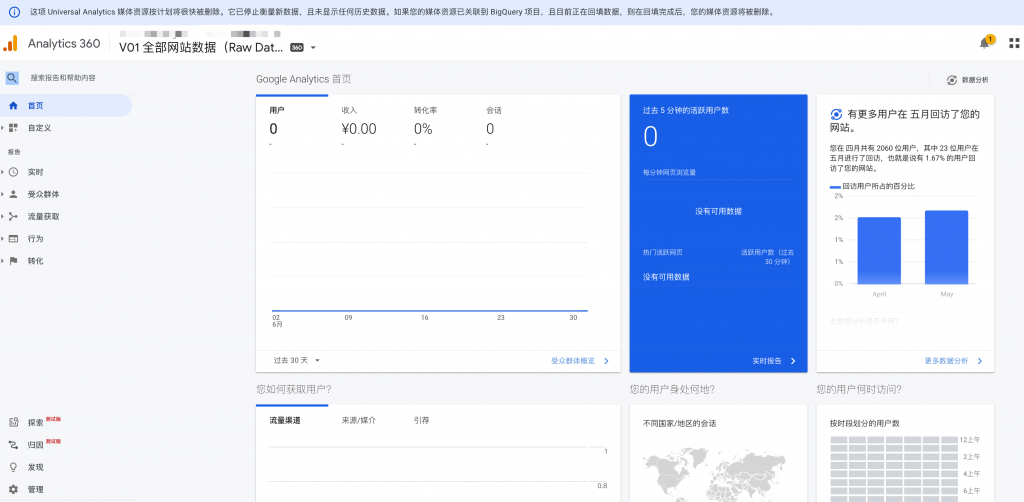Open the 受众群体概览 link
This screenshot has height=502, width=1024.
click(573, 360)
